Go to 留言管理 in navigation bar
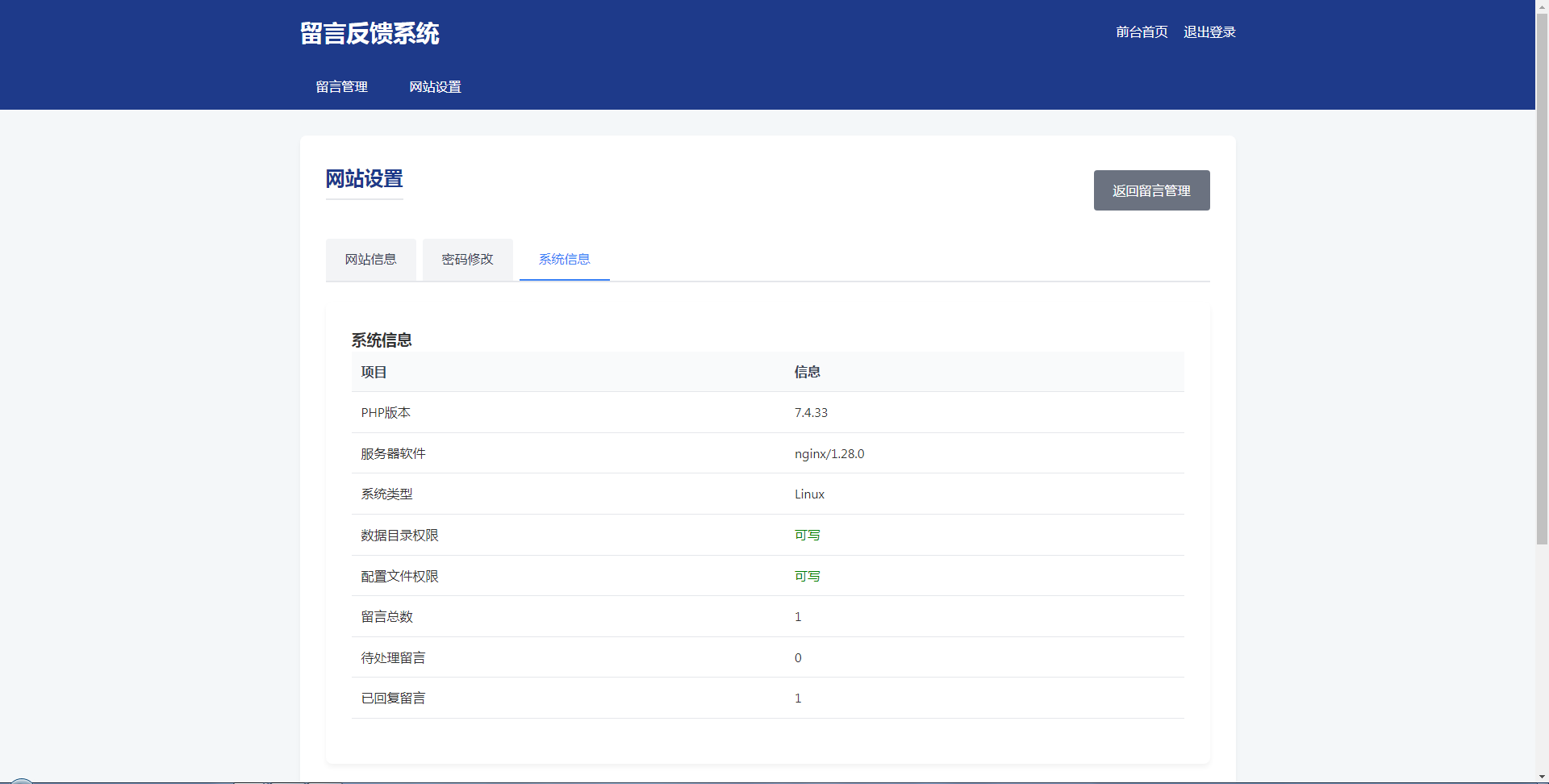 (x=341, y=87)
